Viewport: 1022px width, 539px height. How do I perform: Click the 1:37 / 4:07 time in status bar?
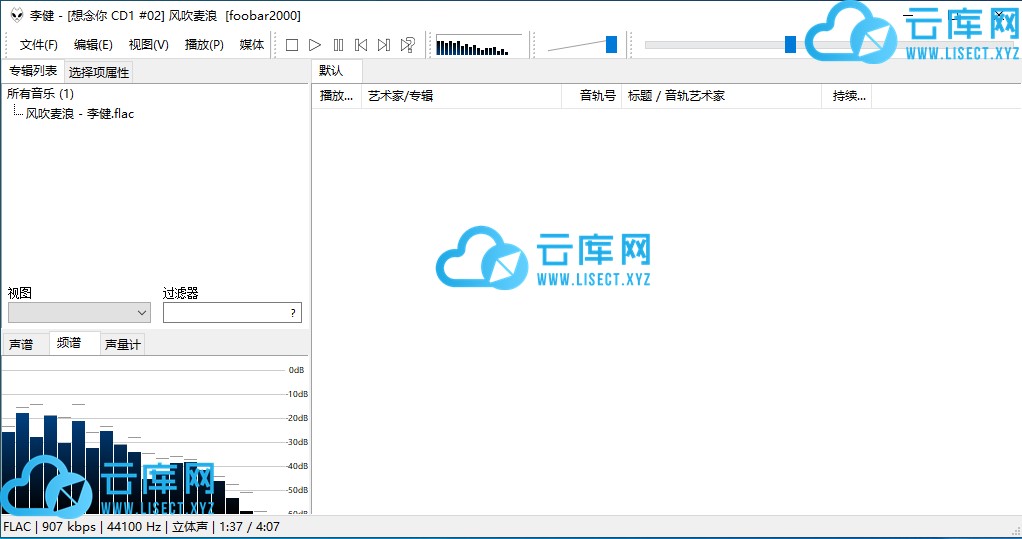[249, 527]
